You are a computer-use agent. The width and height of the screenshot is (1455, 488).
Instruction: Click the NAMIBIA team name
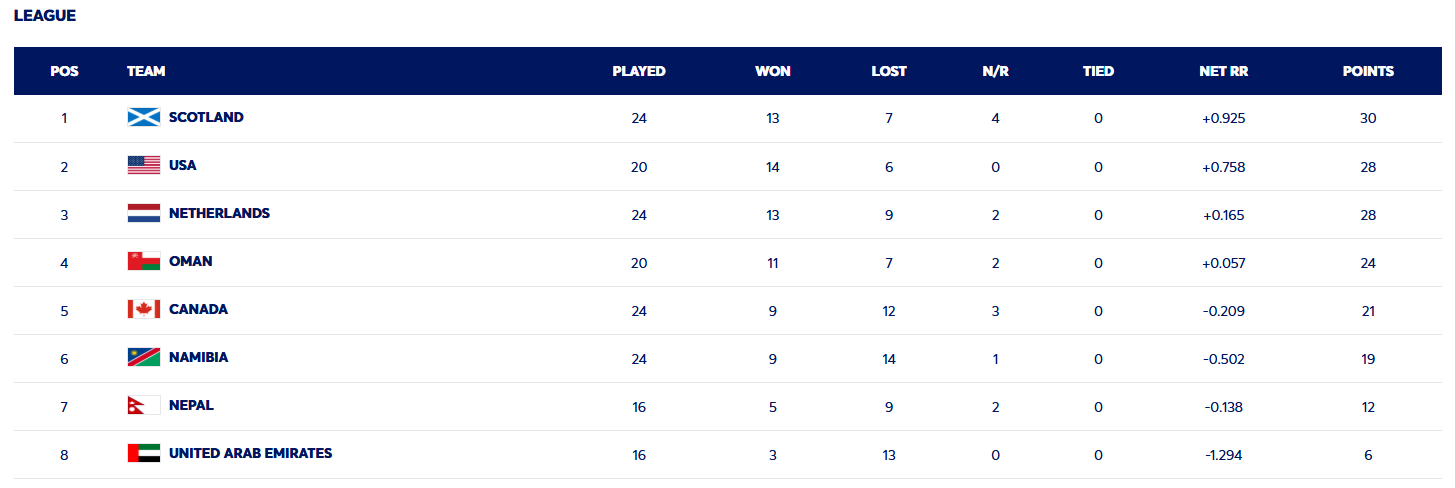[198, 357]
